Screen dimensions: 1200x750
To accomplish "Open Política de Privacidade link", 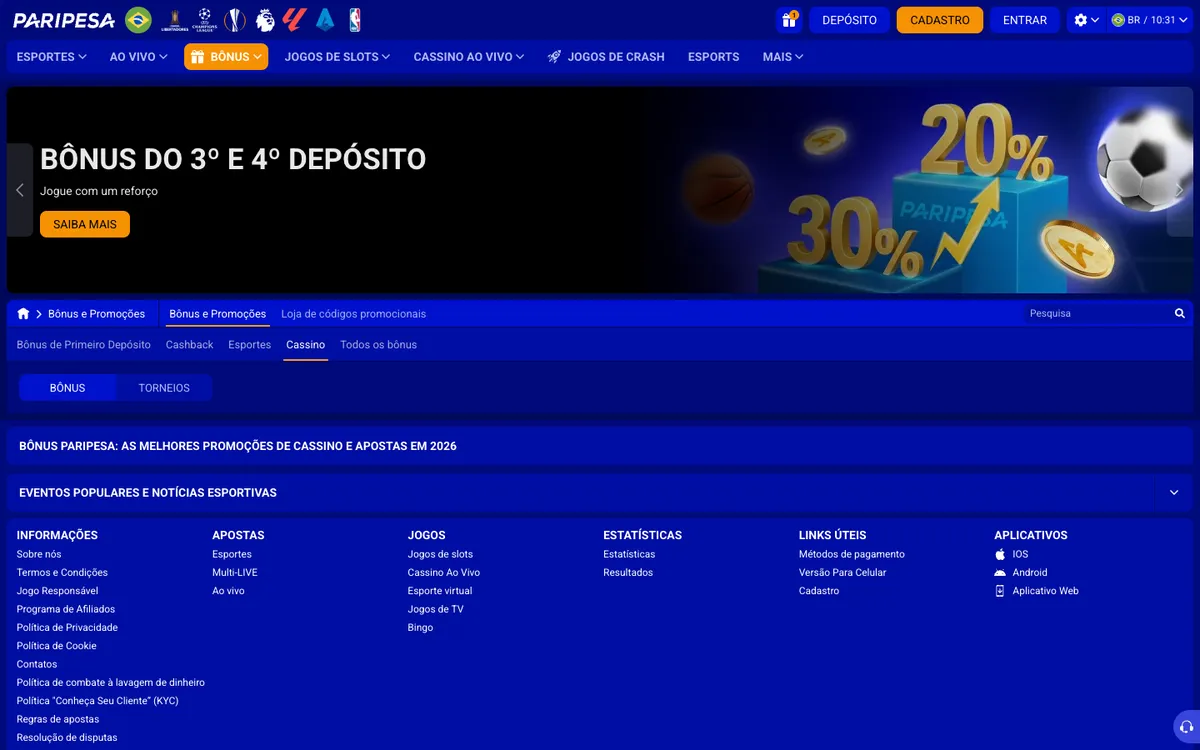I will pyautogui.click(x=67, y=628).
